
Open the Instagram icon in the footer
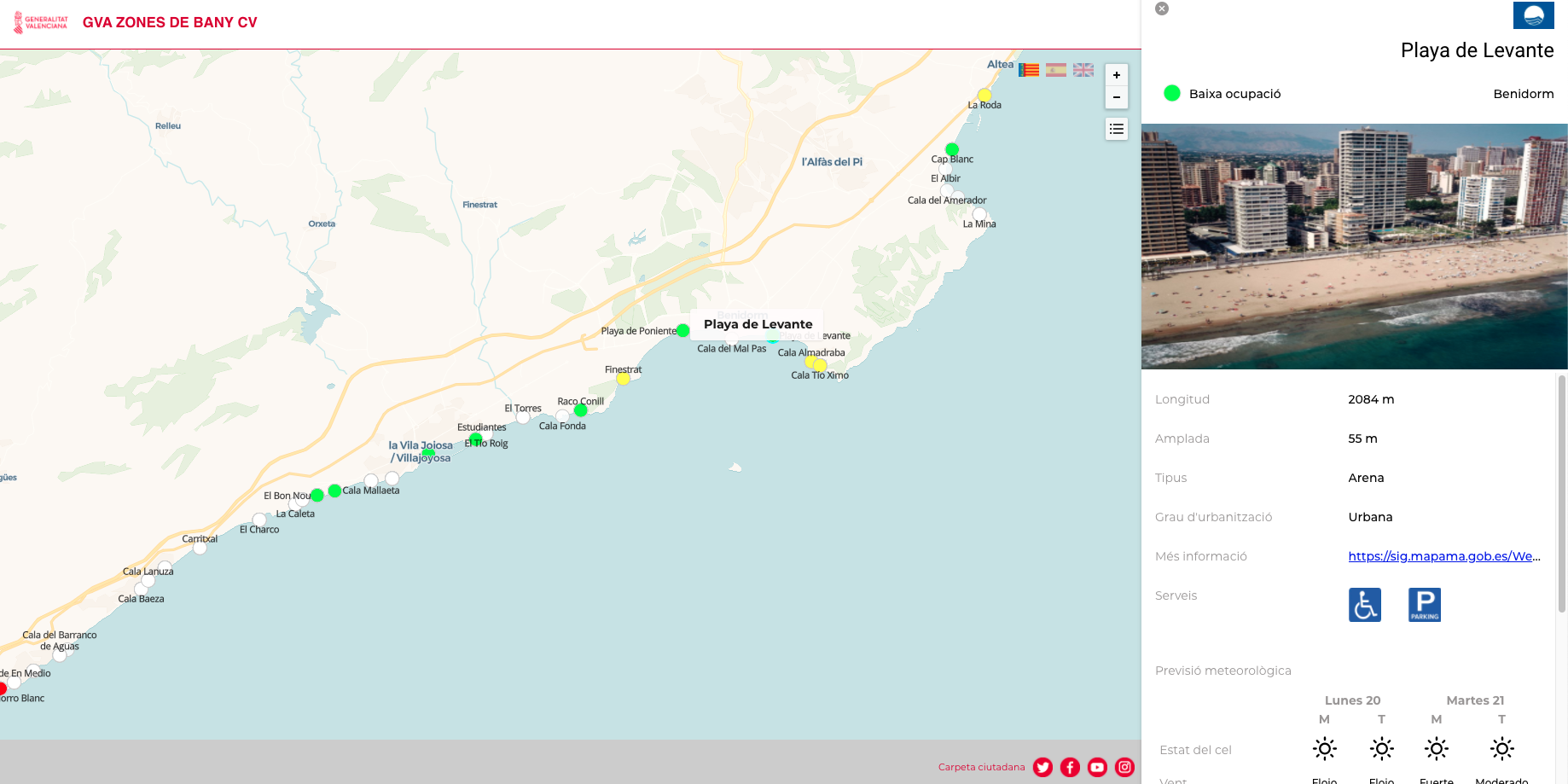[x=1124, y=767]
